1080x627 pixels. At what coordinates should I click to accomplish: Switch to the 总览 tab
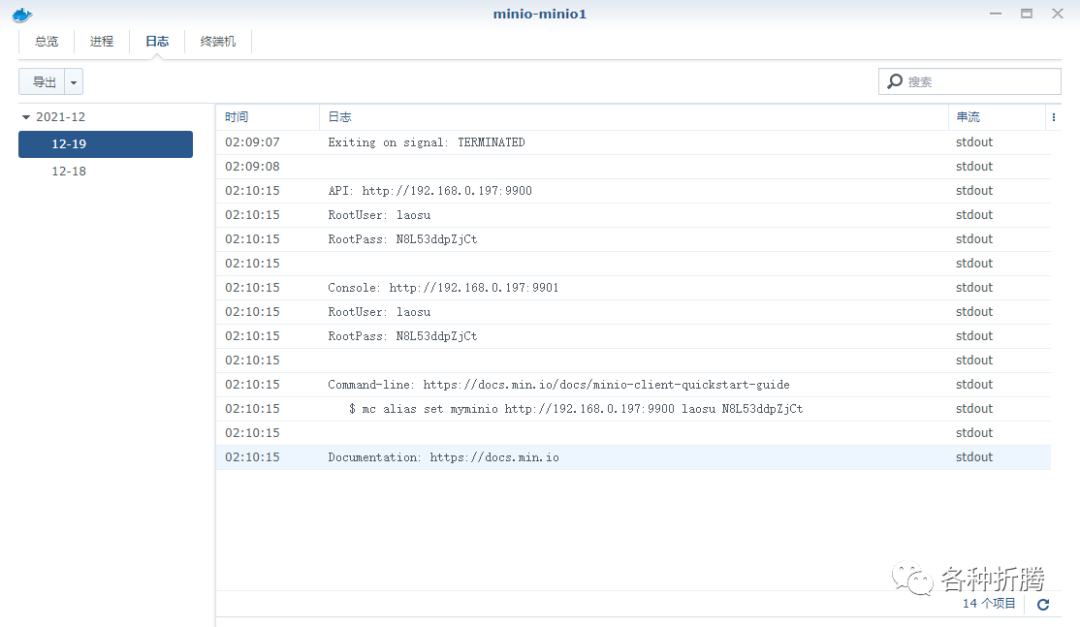[47, 41]
